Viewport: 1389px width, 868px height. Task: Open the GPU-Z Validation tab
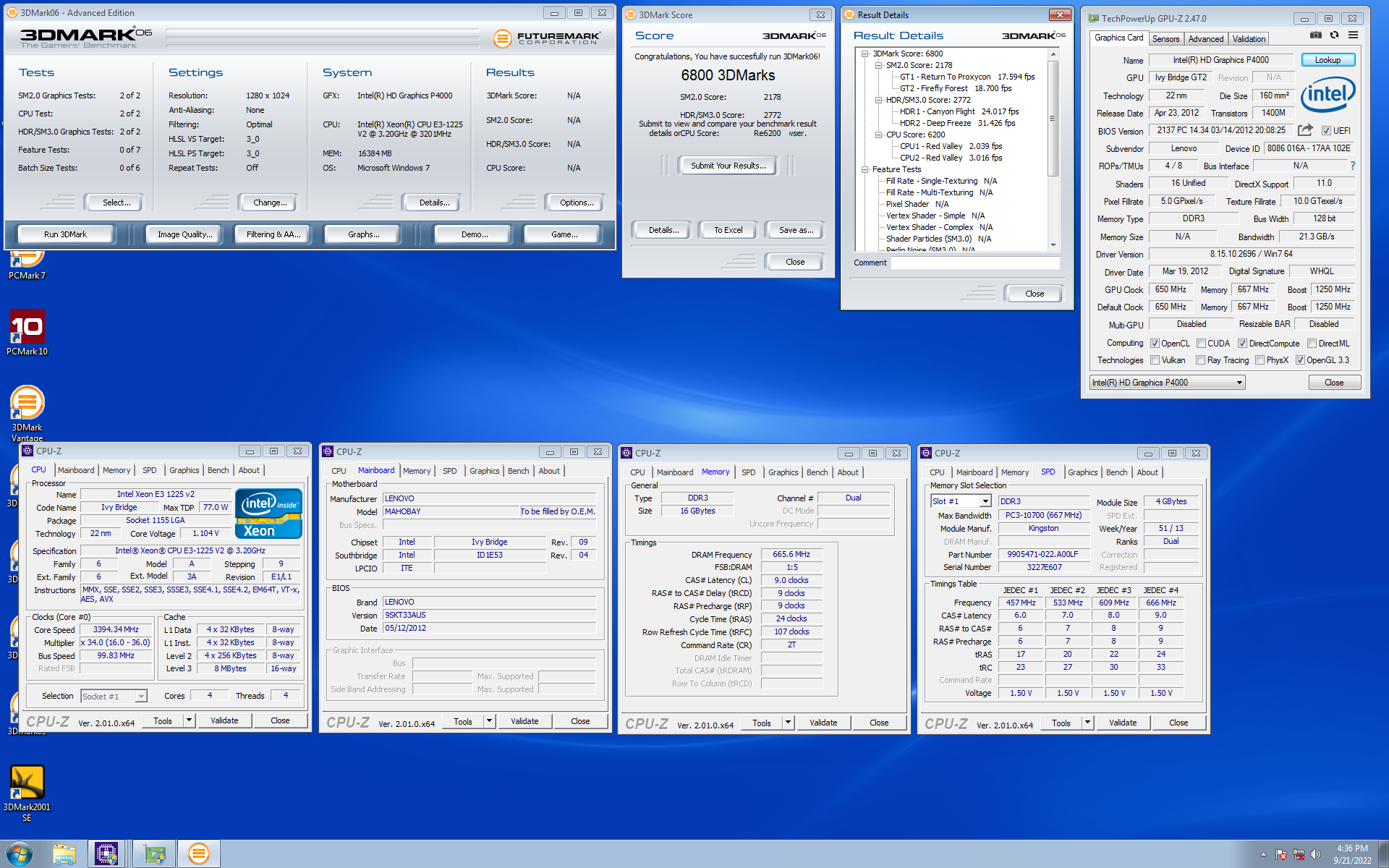click(x=1249, y=39)
